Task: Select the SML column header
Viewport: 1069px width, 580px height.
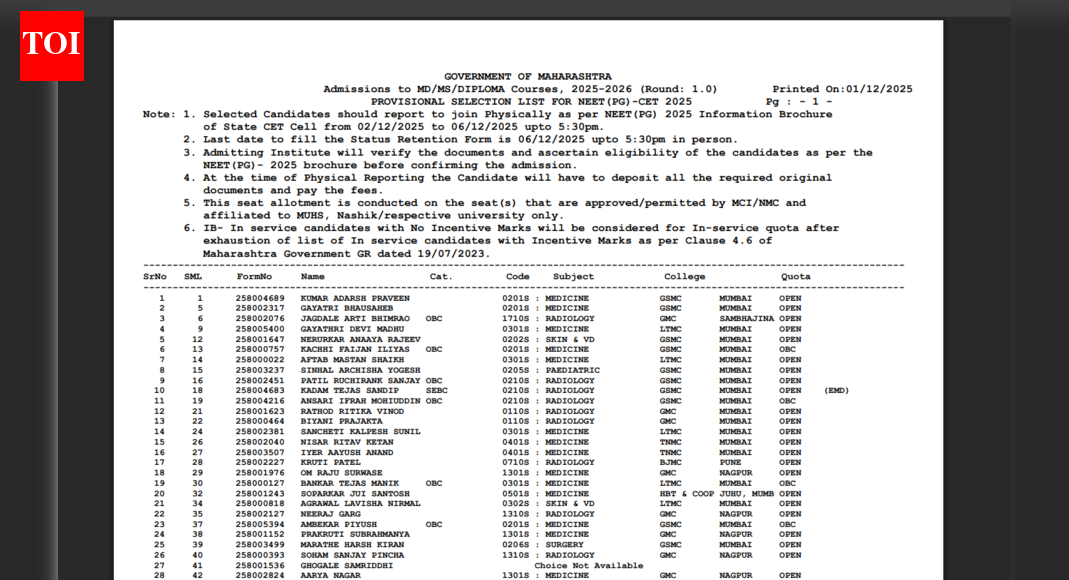Action: pos(193,277)
